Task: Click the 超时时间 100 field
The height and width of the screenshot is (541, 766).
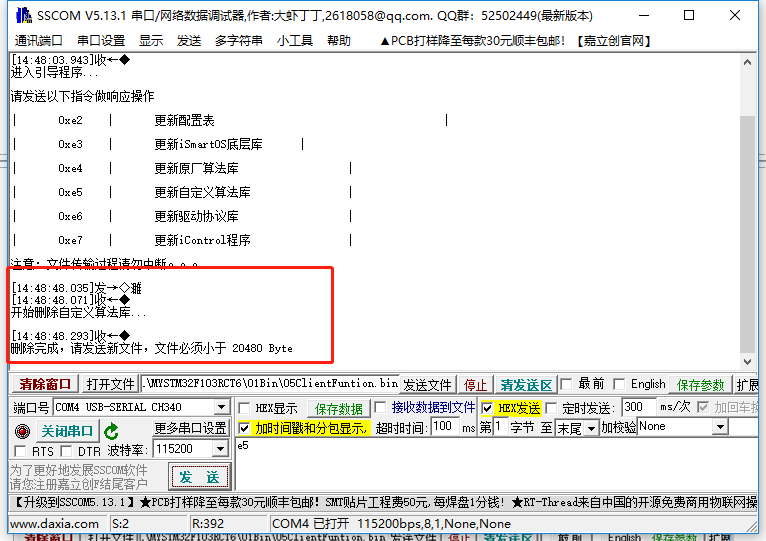Action: pyautogui.click(x=445, y=426)
